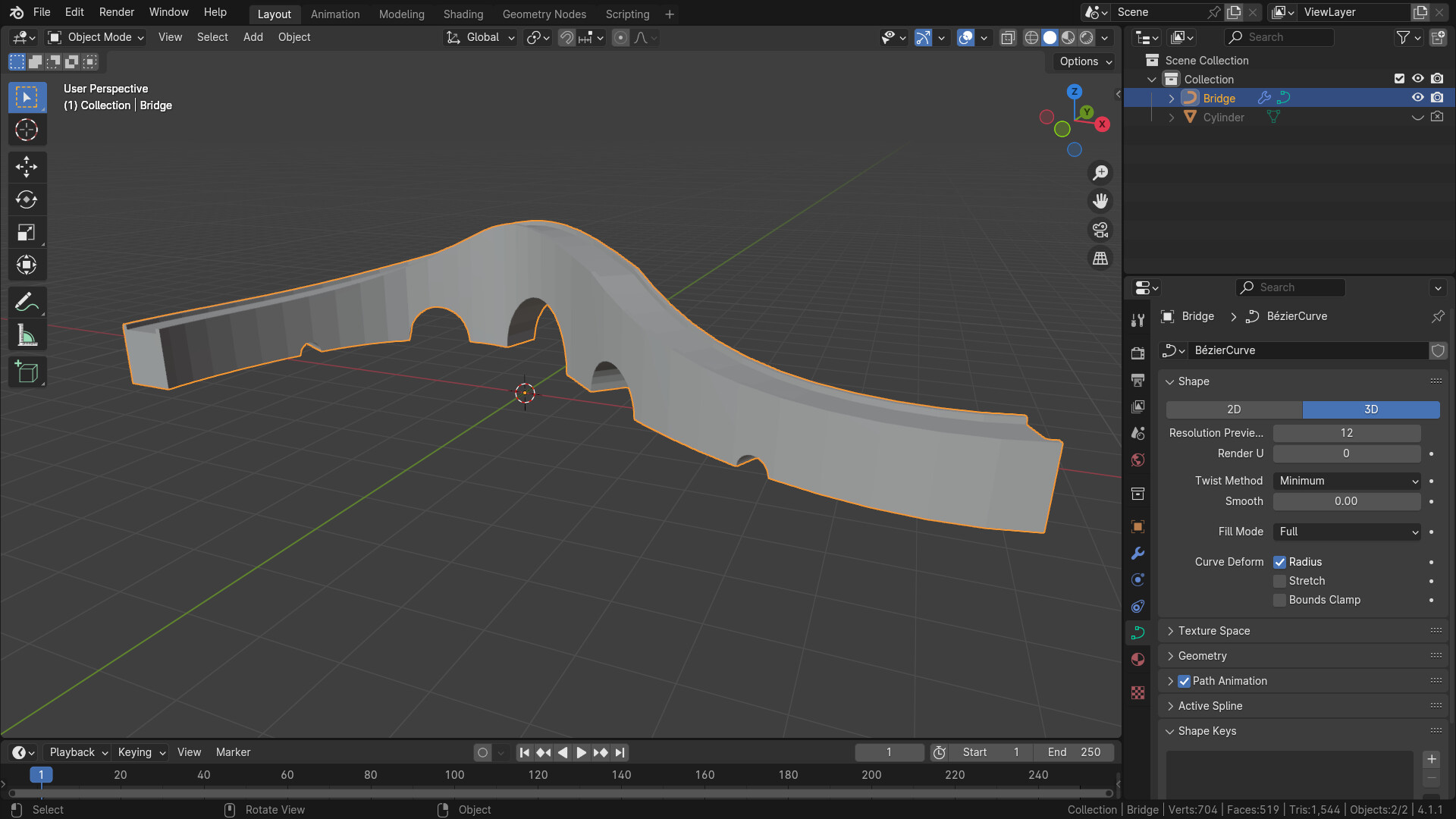Hide the Bridge object in viewport
The width and height of the screenshot is (1456, 819).
point(1417,97)
